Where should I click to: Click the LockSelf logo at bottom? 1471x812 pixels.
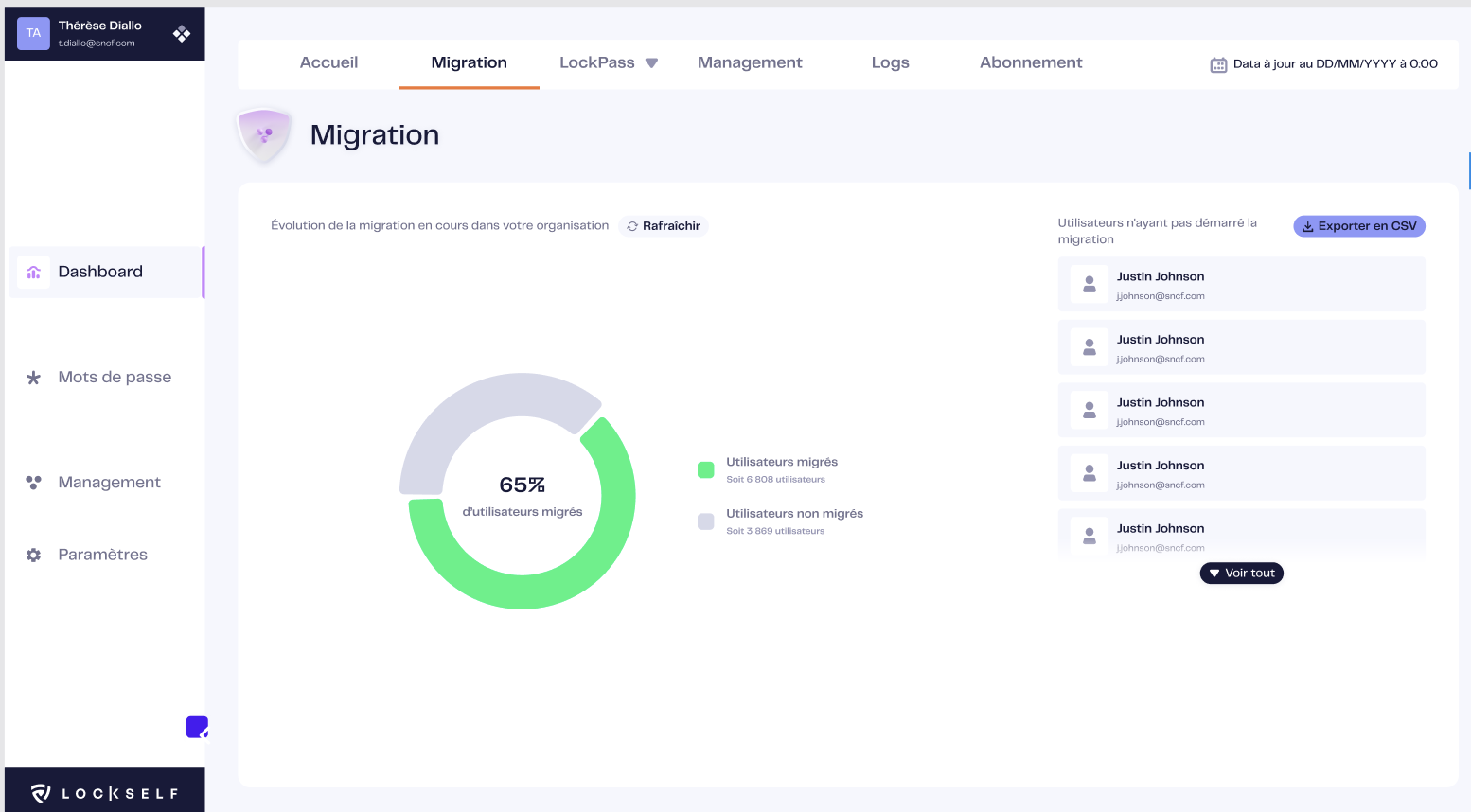pos(104,793)
